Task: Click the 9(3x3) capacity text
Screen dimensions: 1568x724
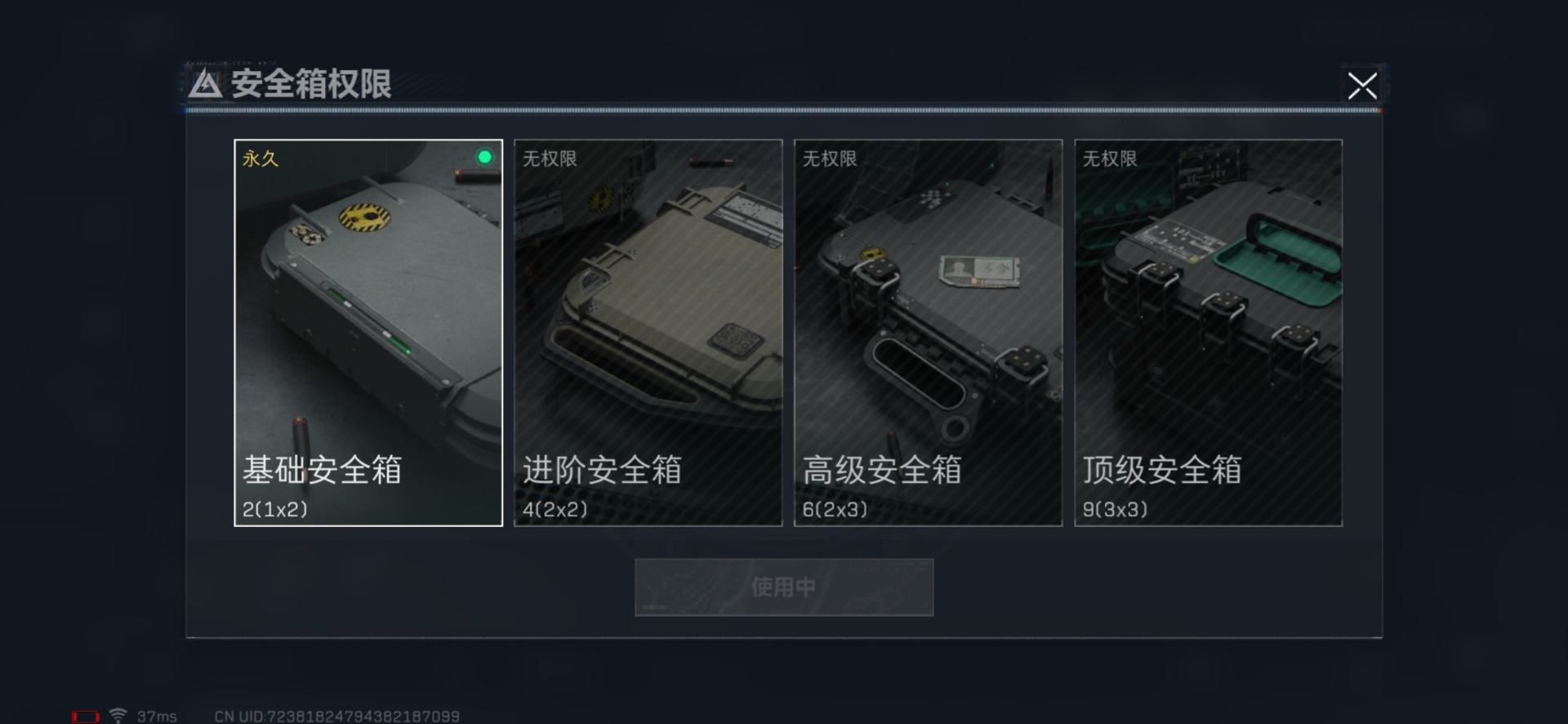Action: pyautogui.click(x=1116, y=509)
